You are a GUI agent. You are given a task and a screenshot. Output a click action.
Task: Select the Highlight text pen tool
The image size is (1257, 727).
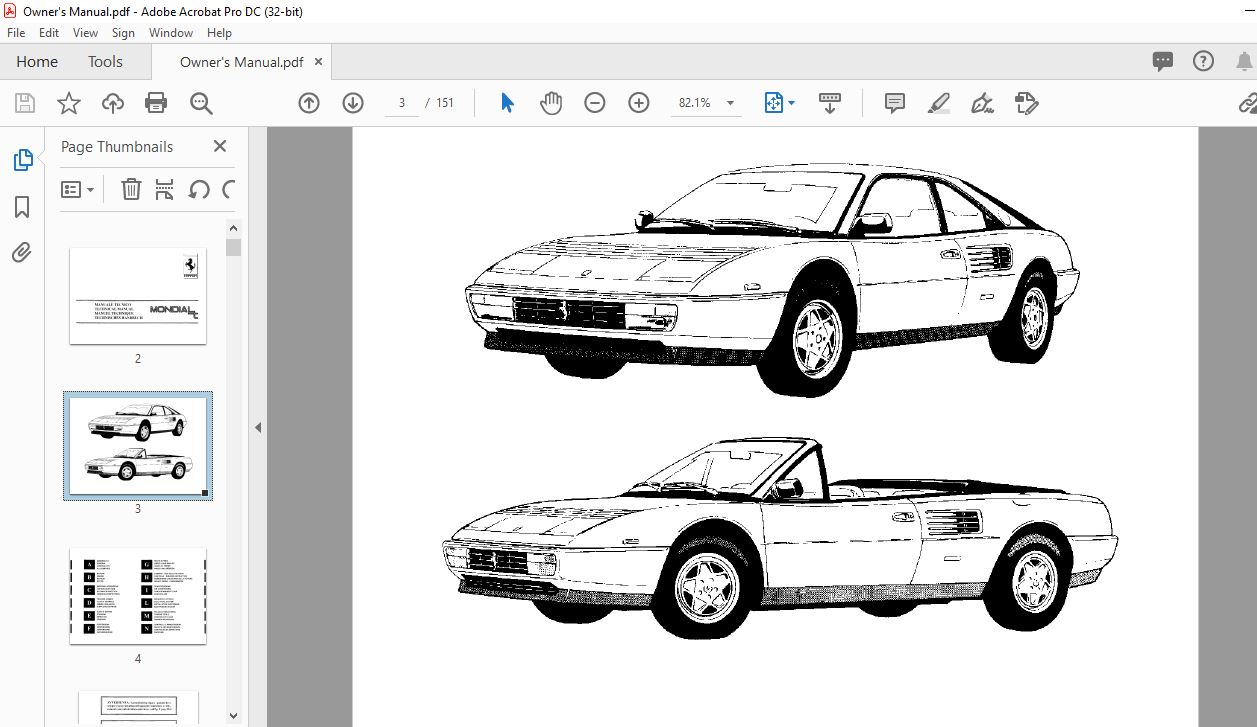[938, 103]
